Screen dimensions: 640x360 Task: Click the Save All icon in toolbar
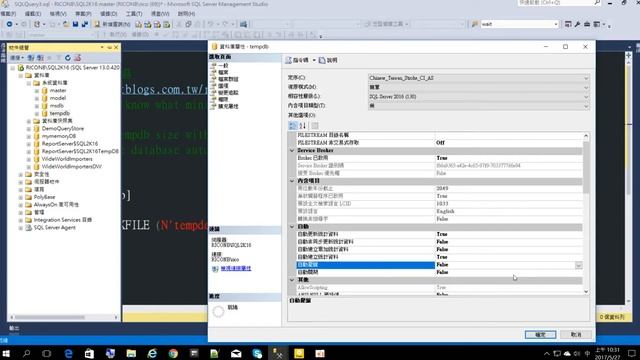85,24
